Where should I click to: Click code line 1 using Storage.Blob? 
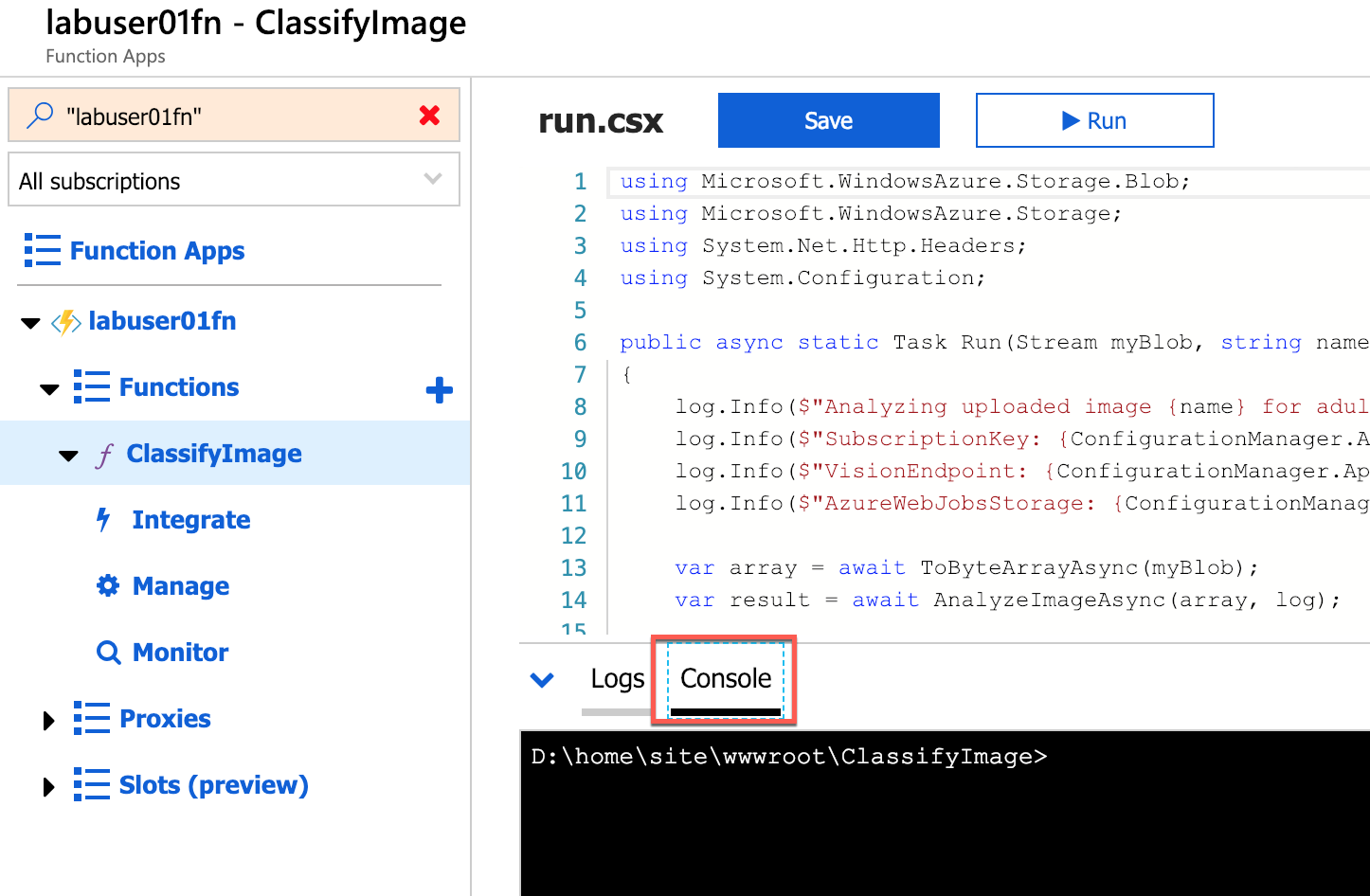pyautogui.click(x=905, y=181)
